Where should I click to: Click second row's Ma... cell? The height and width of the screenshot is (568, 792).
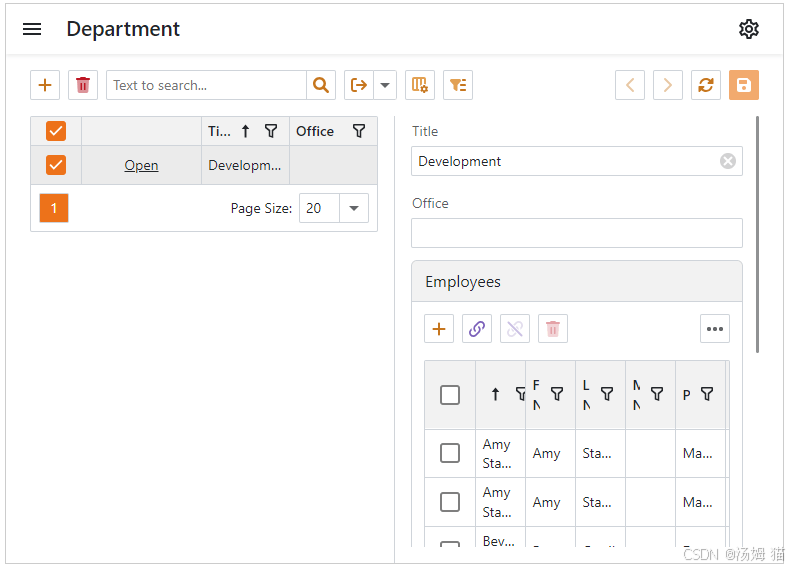tap(700, 502)
